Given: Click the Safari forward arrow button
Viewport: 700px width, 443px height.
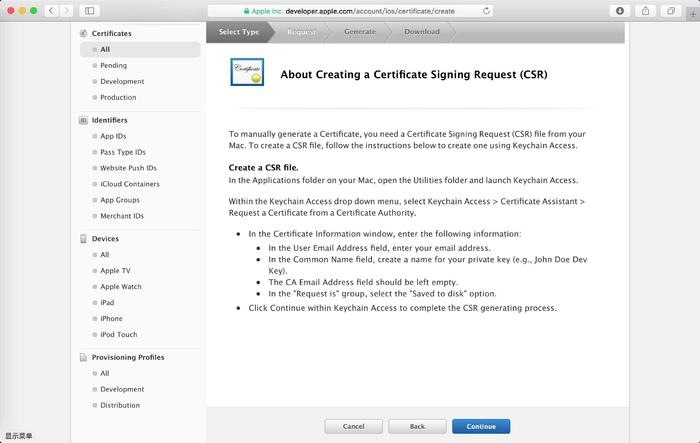Looking at the screenshot, I should point(67,10).
